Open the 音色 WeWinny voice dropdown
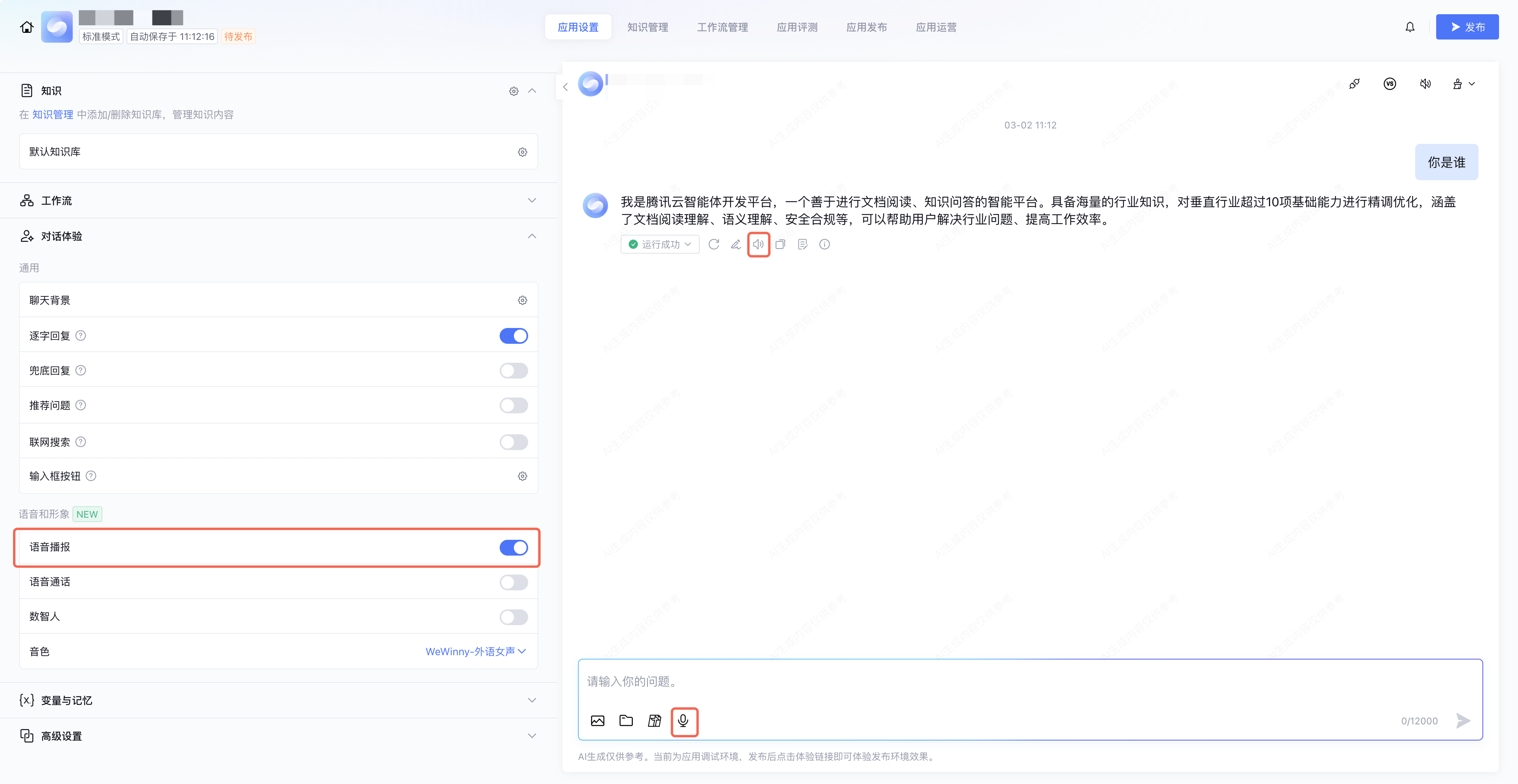Image resolution: width=1518 pixels, height=784 pixels. [475, 652]
